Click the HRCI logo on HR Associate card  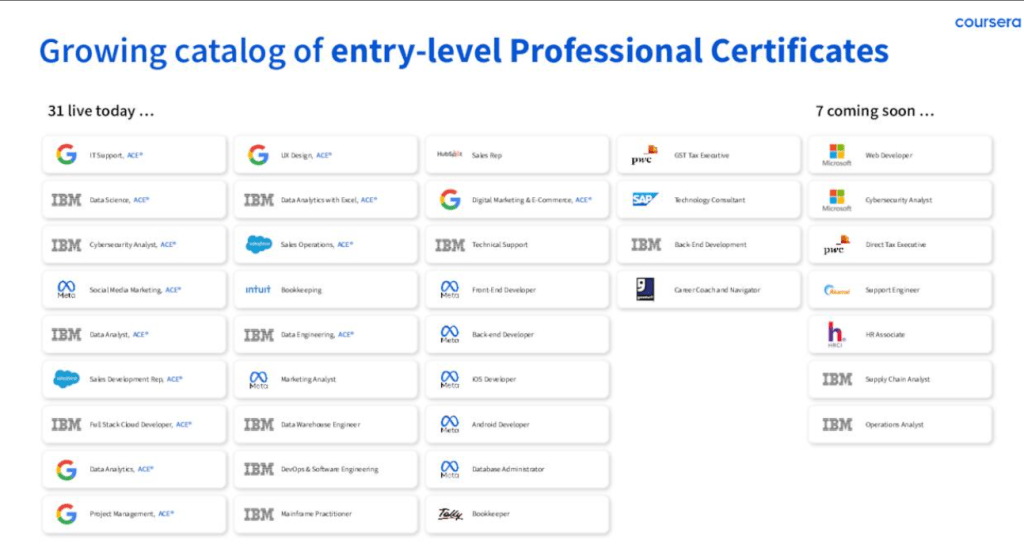(x=836, y=334)
